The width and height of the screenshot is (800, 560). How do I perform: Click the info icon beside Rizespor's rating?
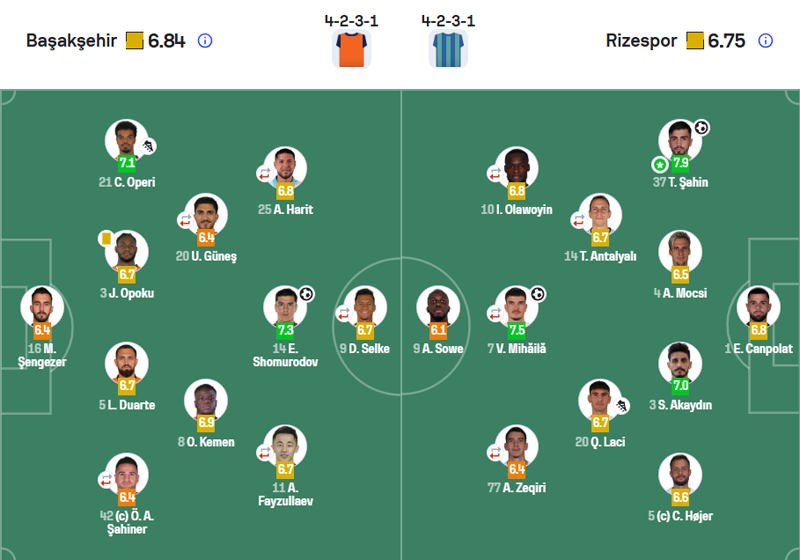coord(765,41)
